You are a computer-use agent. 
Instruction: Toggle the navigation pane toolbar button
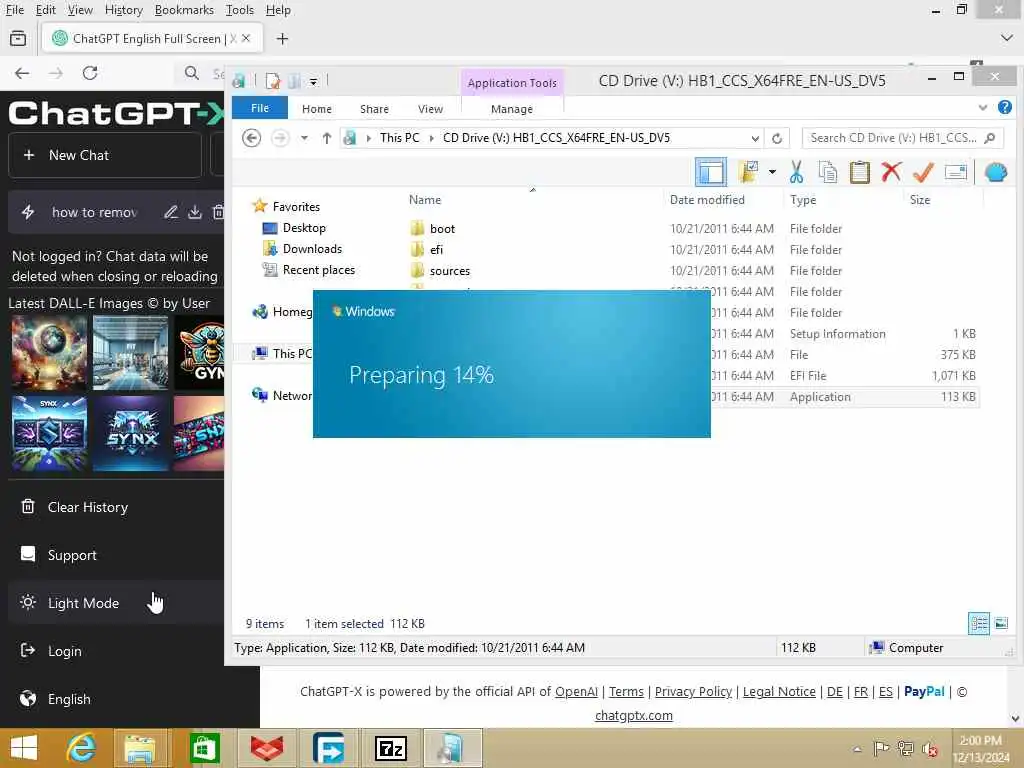(x=711, y=172)
